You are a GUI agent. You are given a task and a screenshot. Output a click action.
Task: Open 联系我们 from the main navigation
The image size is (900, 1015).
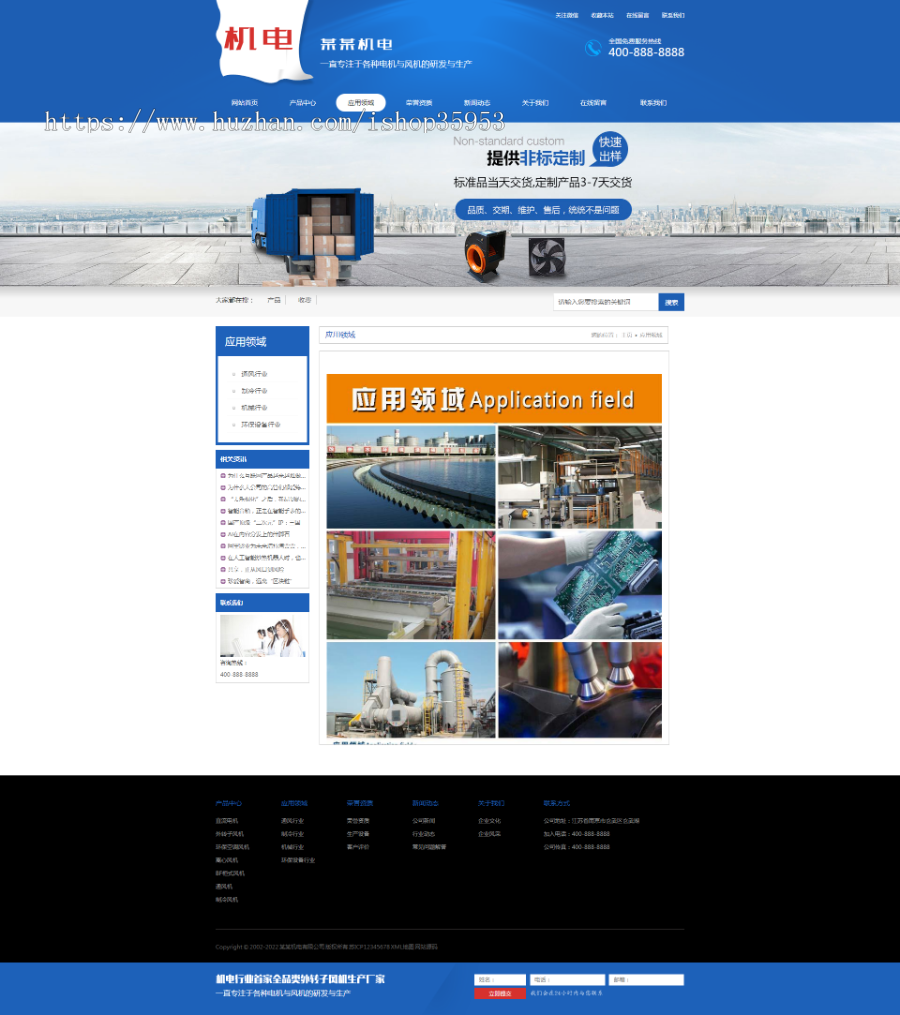653,103
